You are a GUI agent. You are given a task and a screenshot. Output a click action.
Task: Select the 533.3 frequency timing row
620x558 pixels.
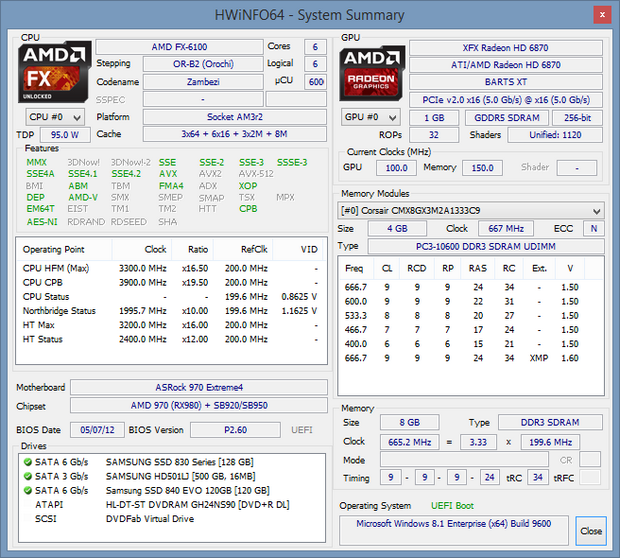click(x=471, y=316)
